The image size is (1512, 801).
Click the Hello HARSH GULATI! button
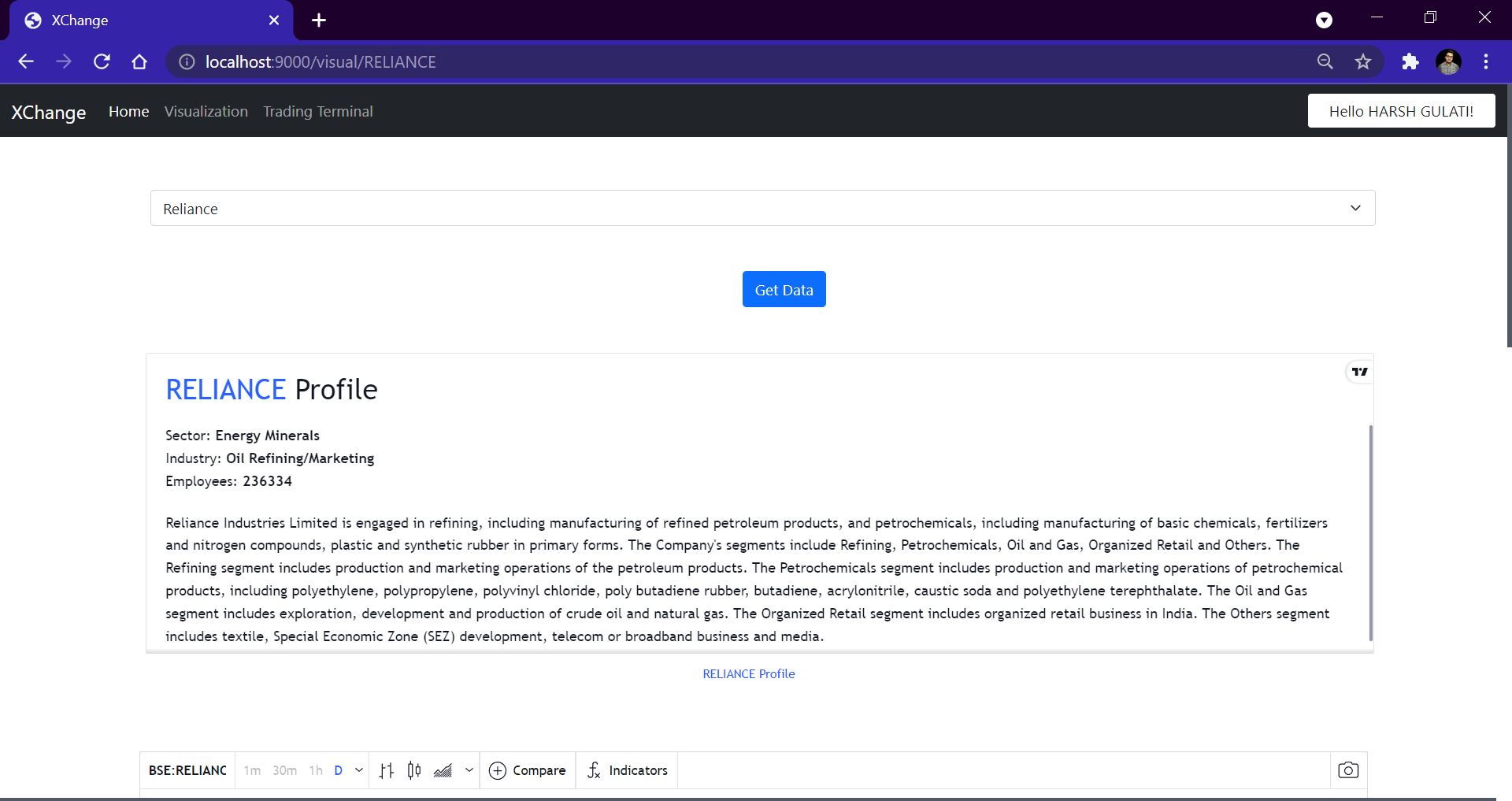1402,111
